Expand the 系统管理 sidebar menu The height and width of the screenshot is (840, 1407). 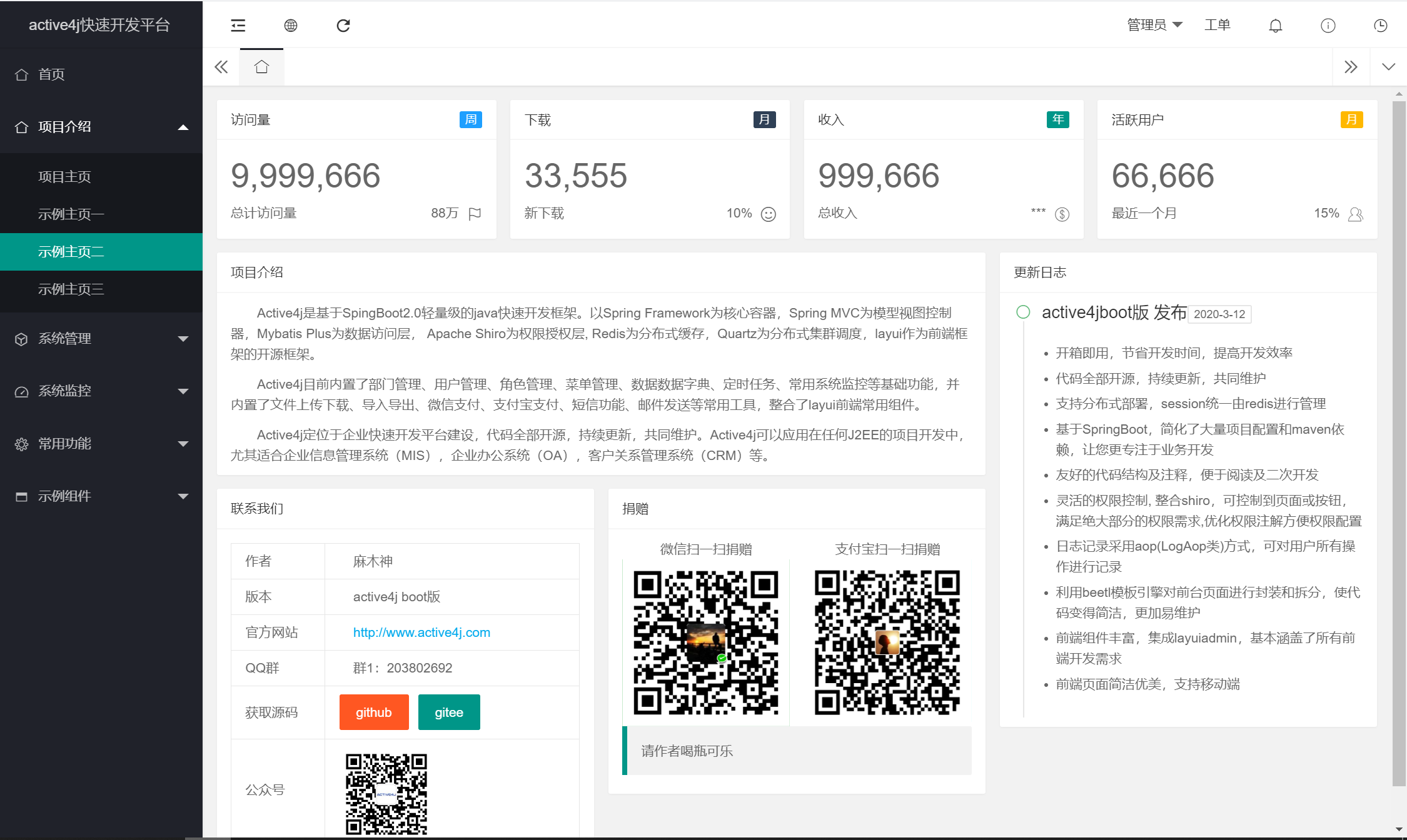tap(101, 339)
